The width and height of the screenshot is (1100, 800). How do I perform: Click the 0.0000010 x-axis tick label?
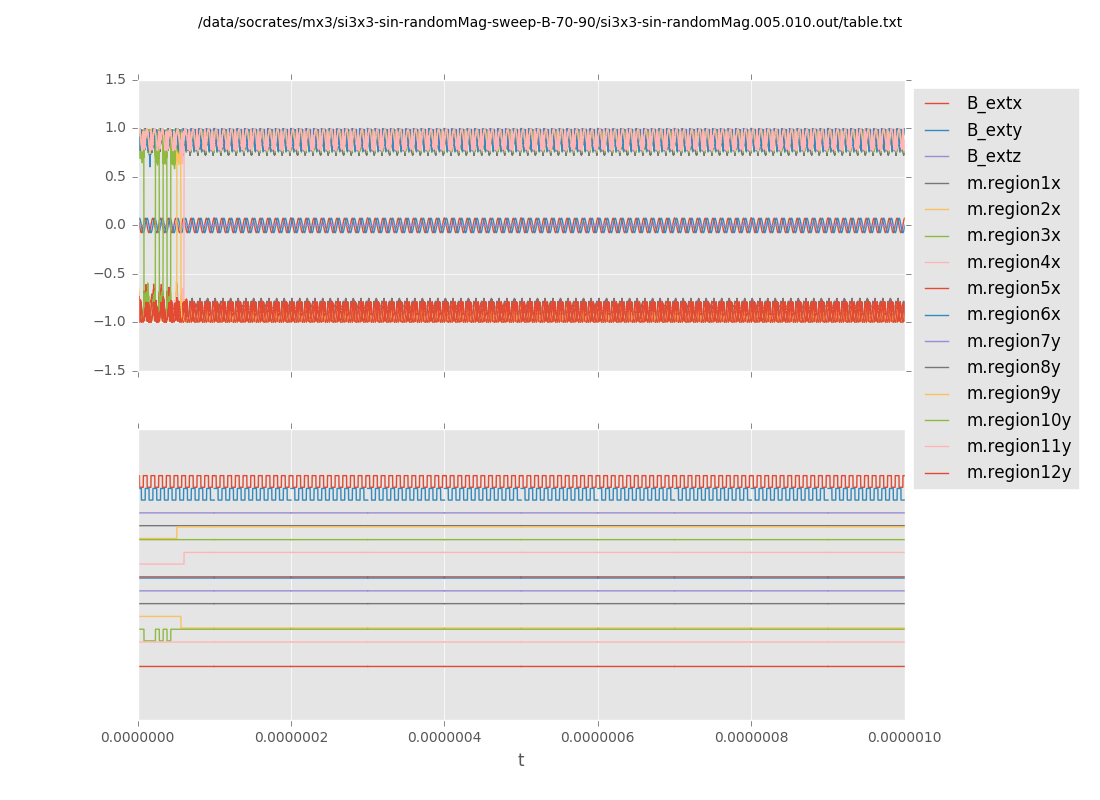[904, 738]
